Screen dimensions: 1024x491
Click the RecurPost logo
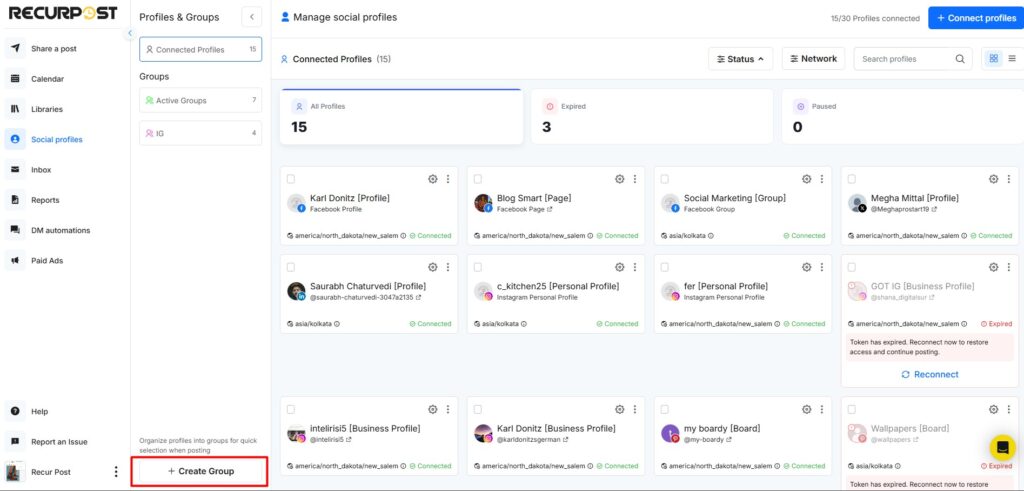click(63, 13)
